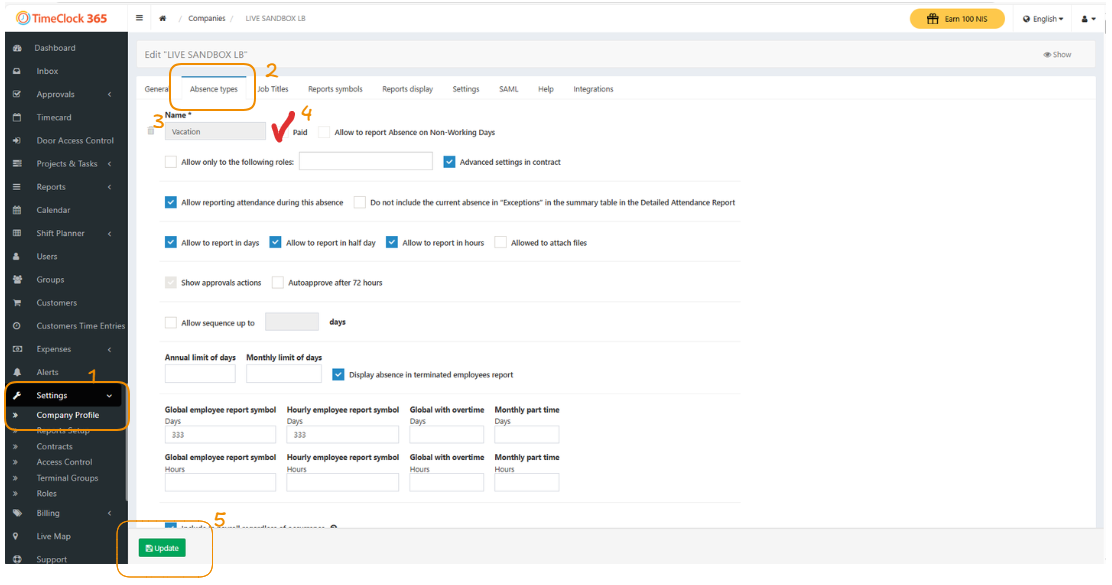Click the Earn 100 NIS button
The width and height of the screenshot is (1112, 585).
point(957,19)
